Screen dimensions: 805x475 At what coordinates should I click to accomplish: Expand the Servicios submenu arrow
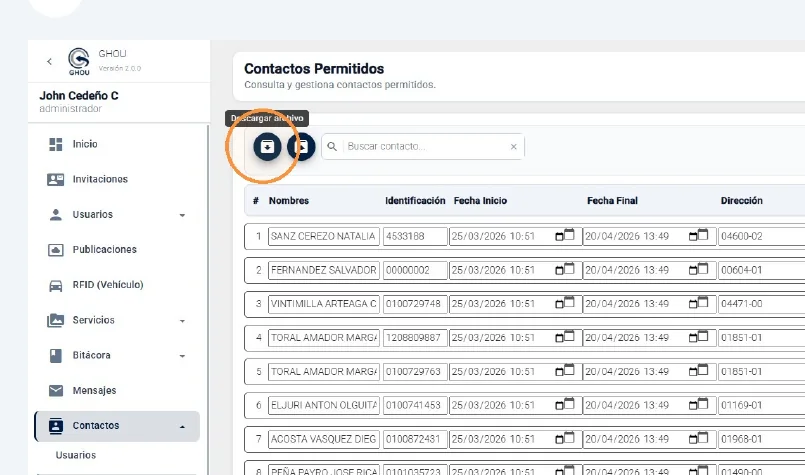click(x=182, y=321)
